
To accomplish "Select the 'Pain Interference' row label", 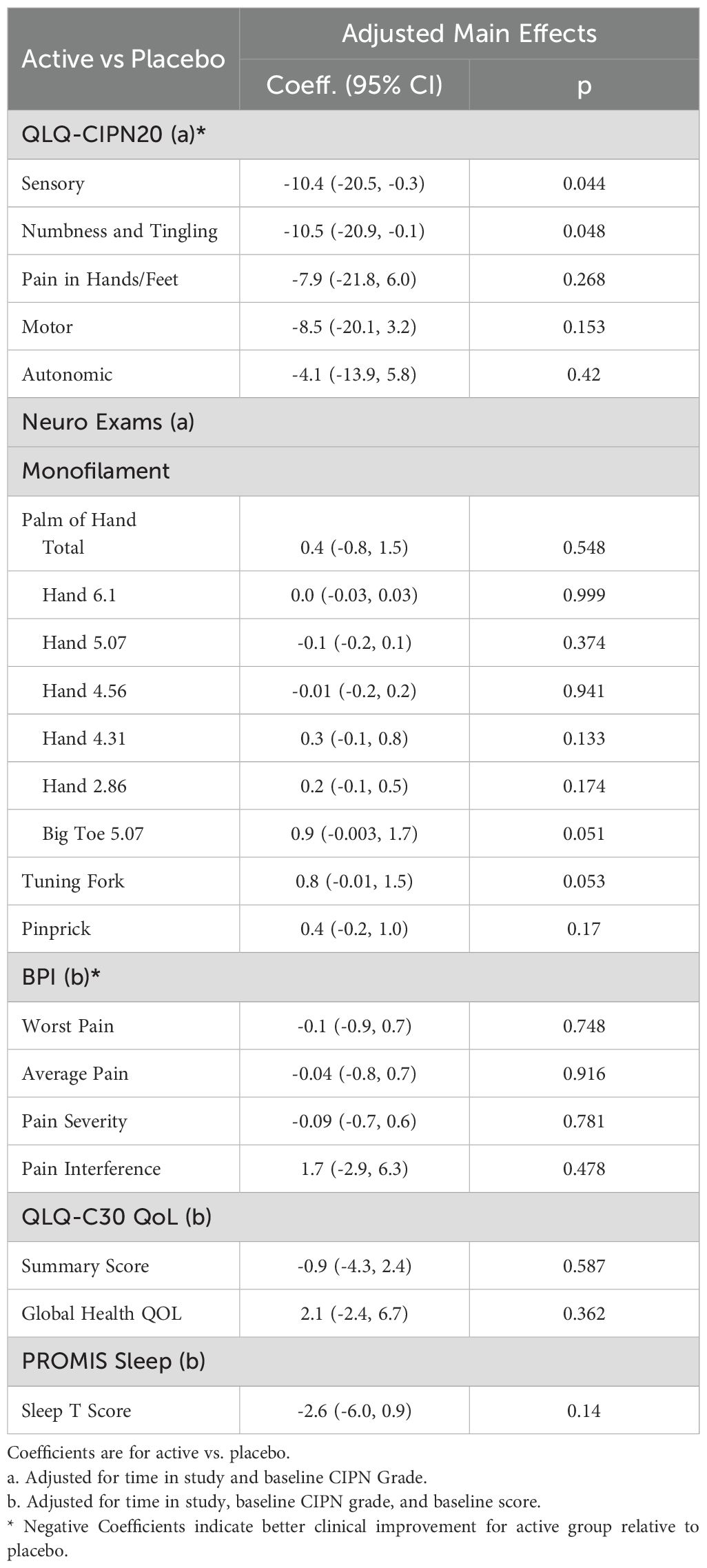I will [91, 1169].
